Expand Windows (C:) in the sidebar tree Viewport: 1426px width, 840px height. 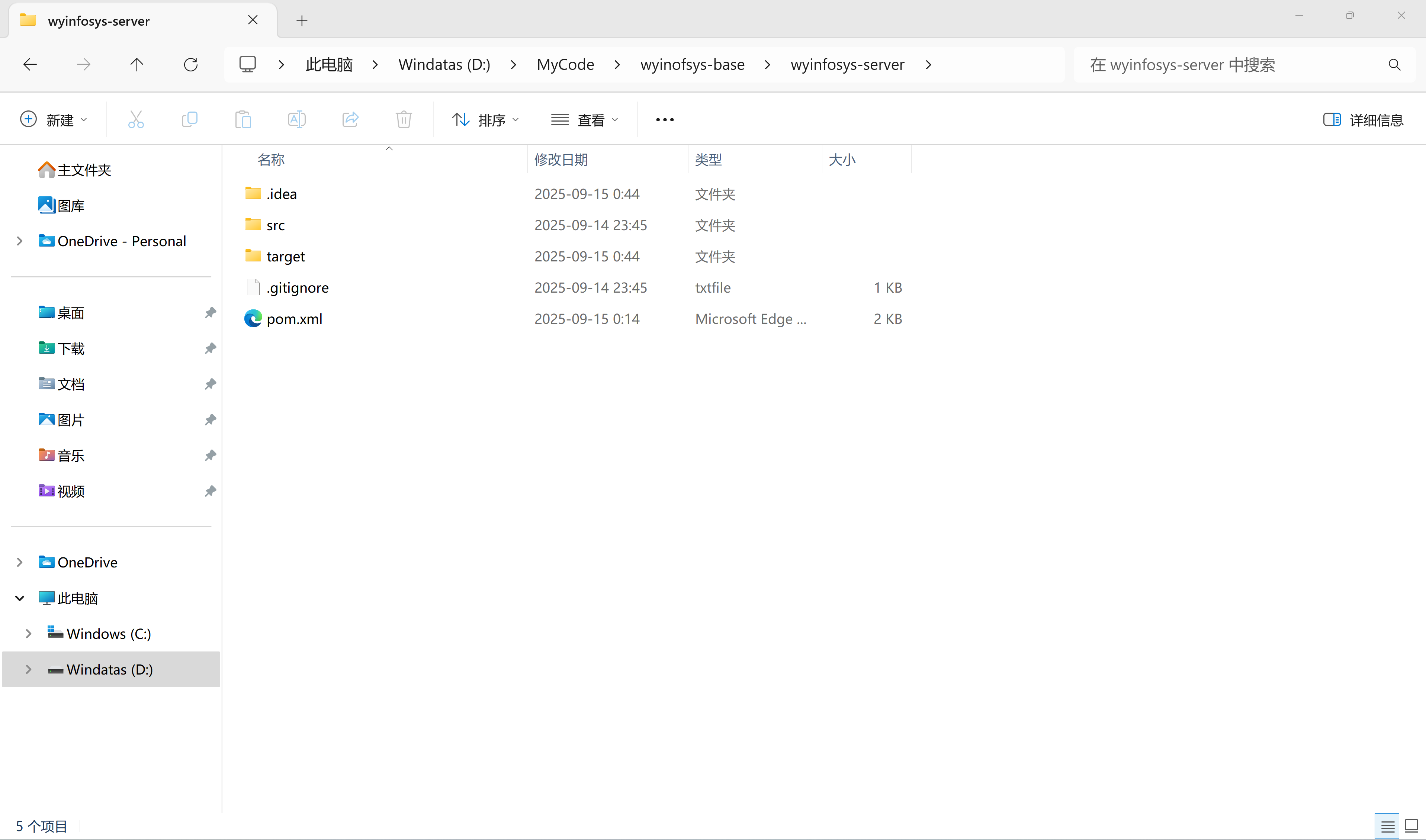coord(28,633)
